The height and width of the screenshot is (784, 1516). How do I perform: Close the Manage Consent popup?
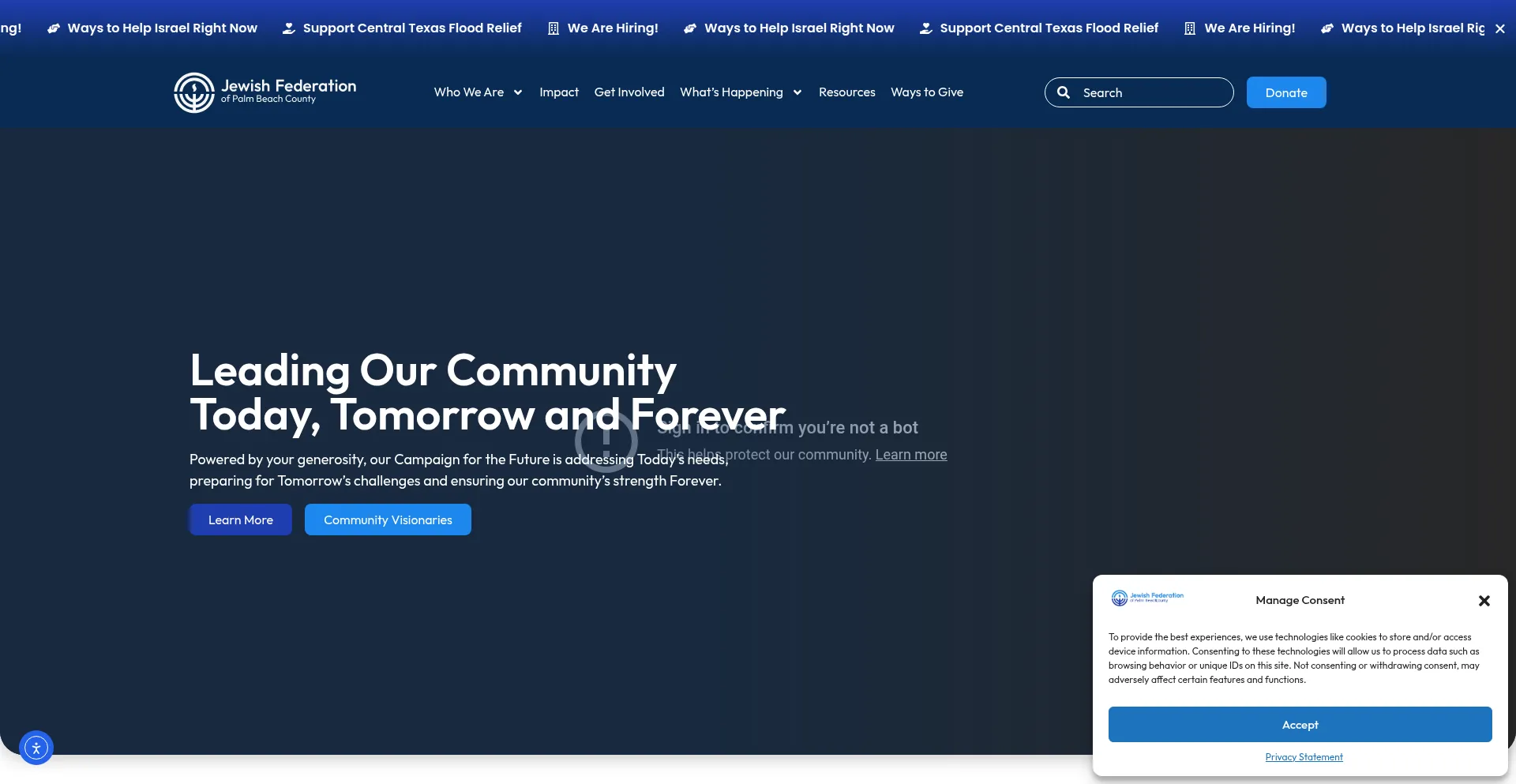tap(1484, 601)
